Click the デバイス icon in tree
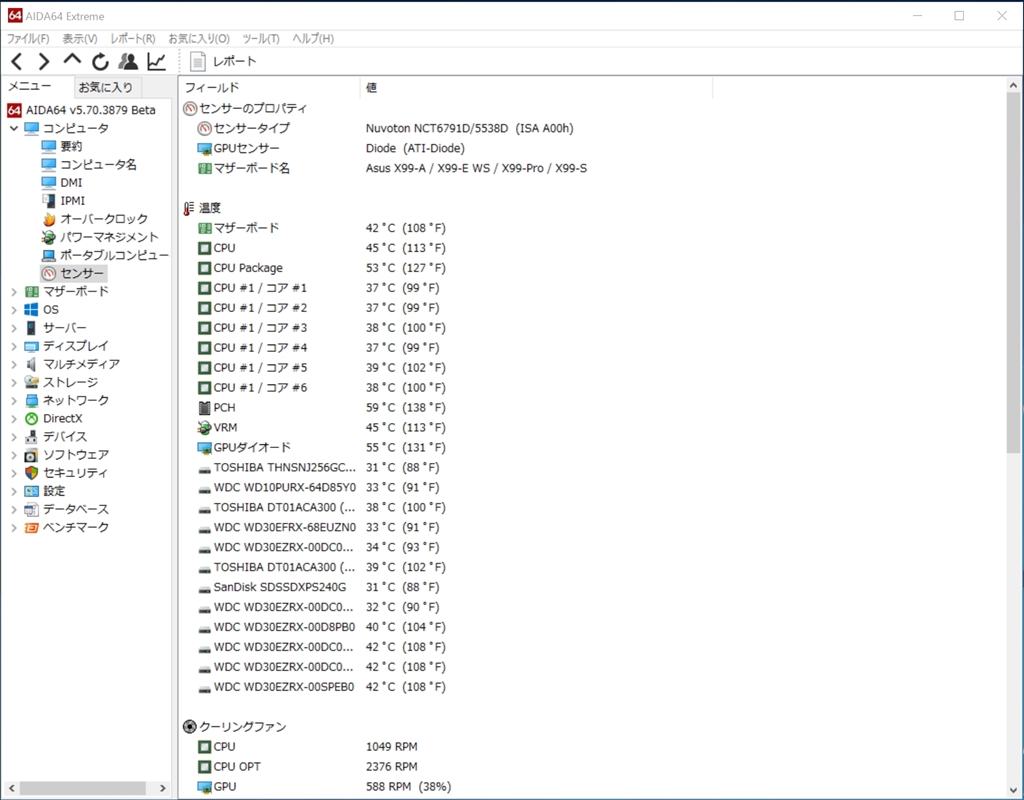 (31, 437)
